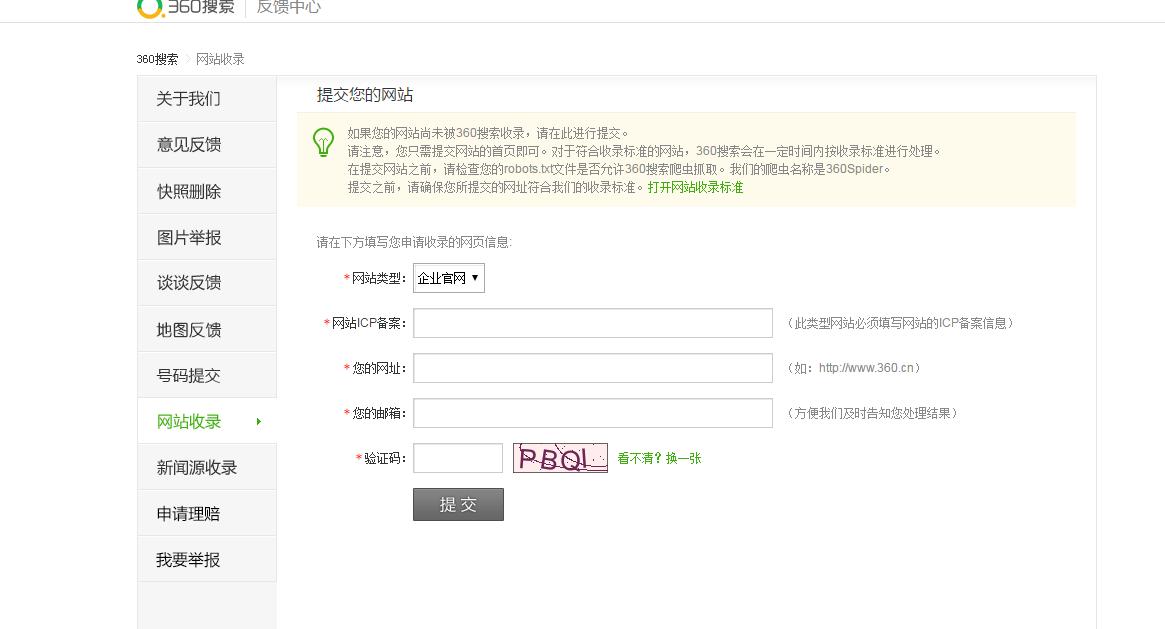Click the PBQI captcha image
The width and height of the screenshot is (1165, 629).
tap(560, 458)
